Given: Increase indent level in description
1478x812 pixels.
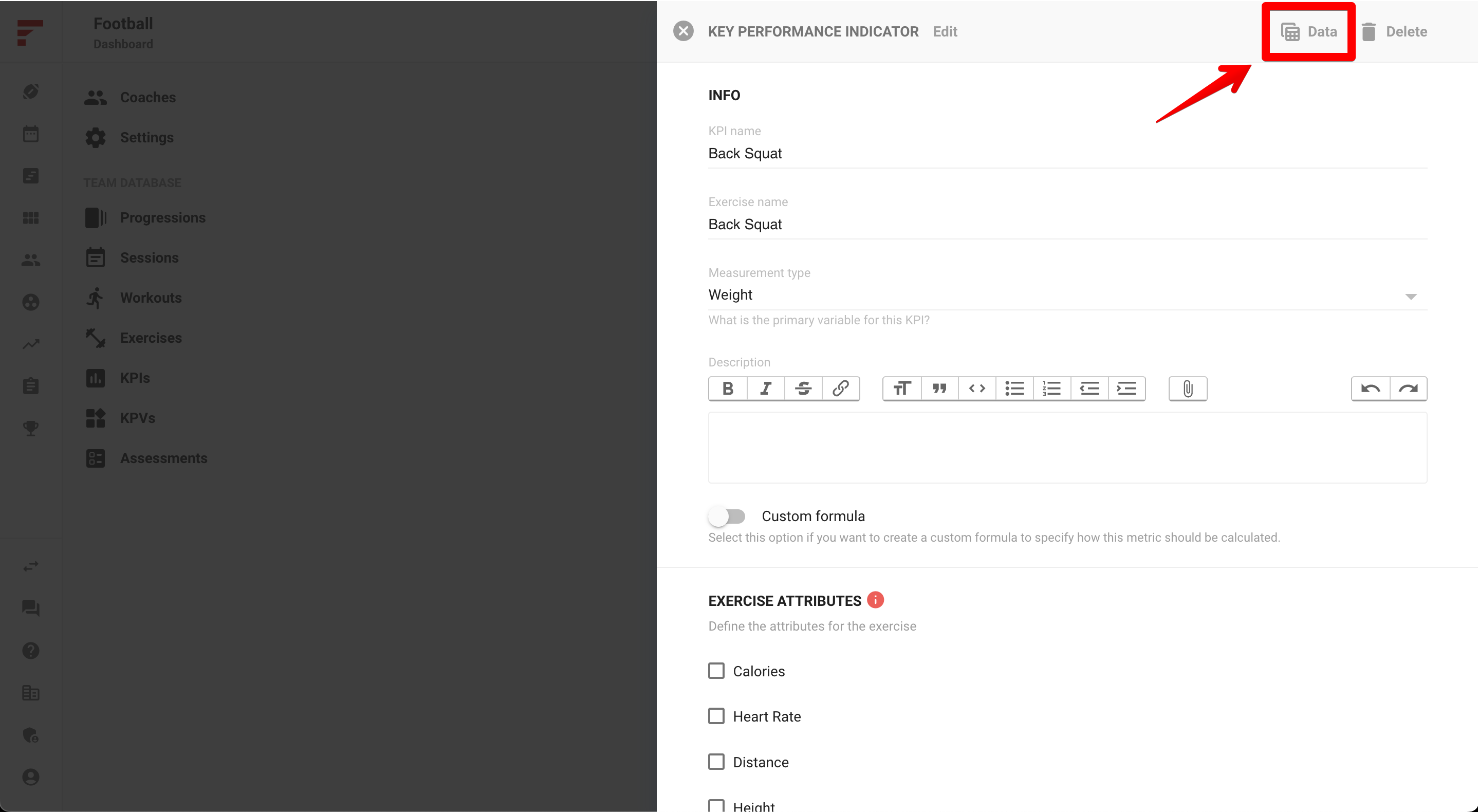Looking at the screenshot, I should click(x=1127, y=389).
